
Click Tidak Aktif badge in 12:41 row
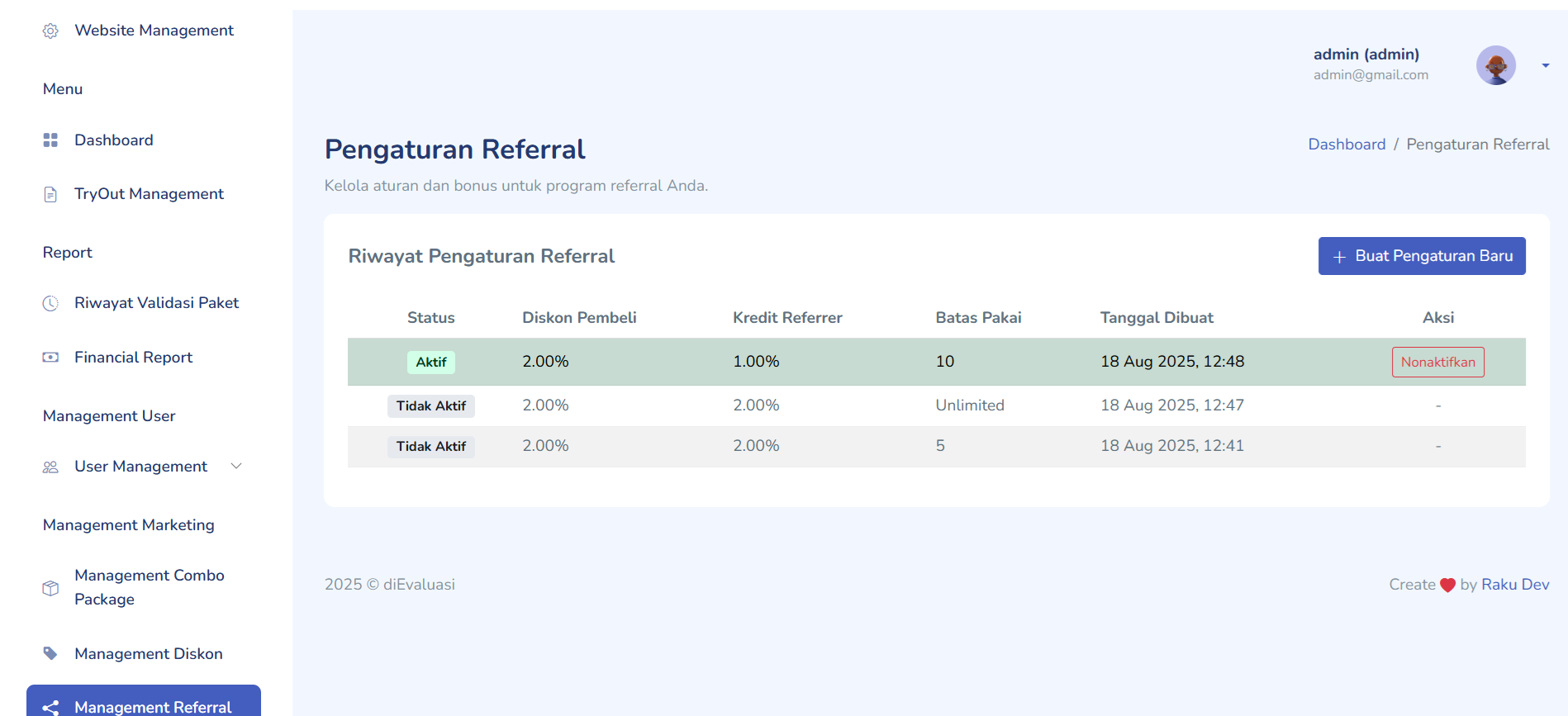click(431, 446)
